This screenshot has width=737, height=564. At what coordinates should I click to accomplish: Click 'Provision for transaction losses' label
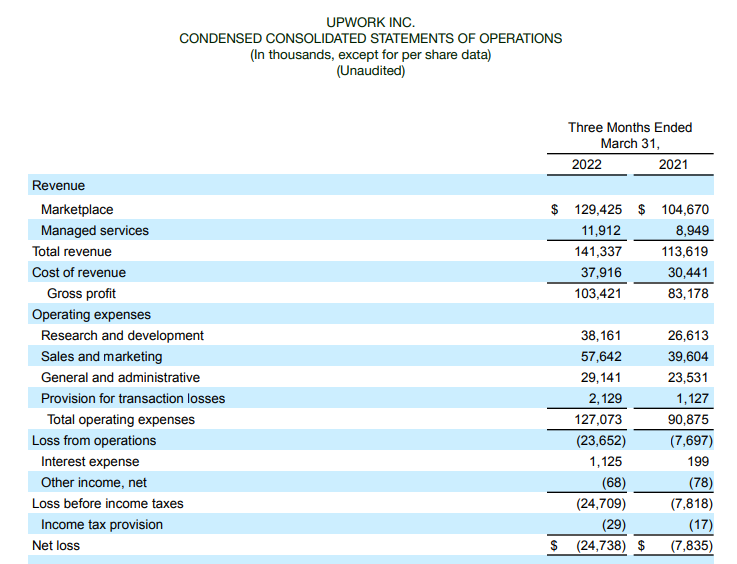(133, 399)
